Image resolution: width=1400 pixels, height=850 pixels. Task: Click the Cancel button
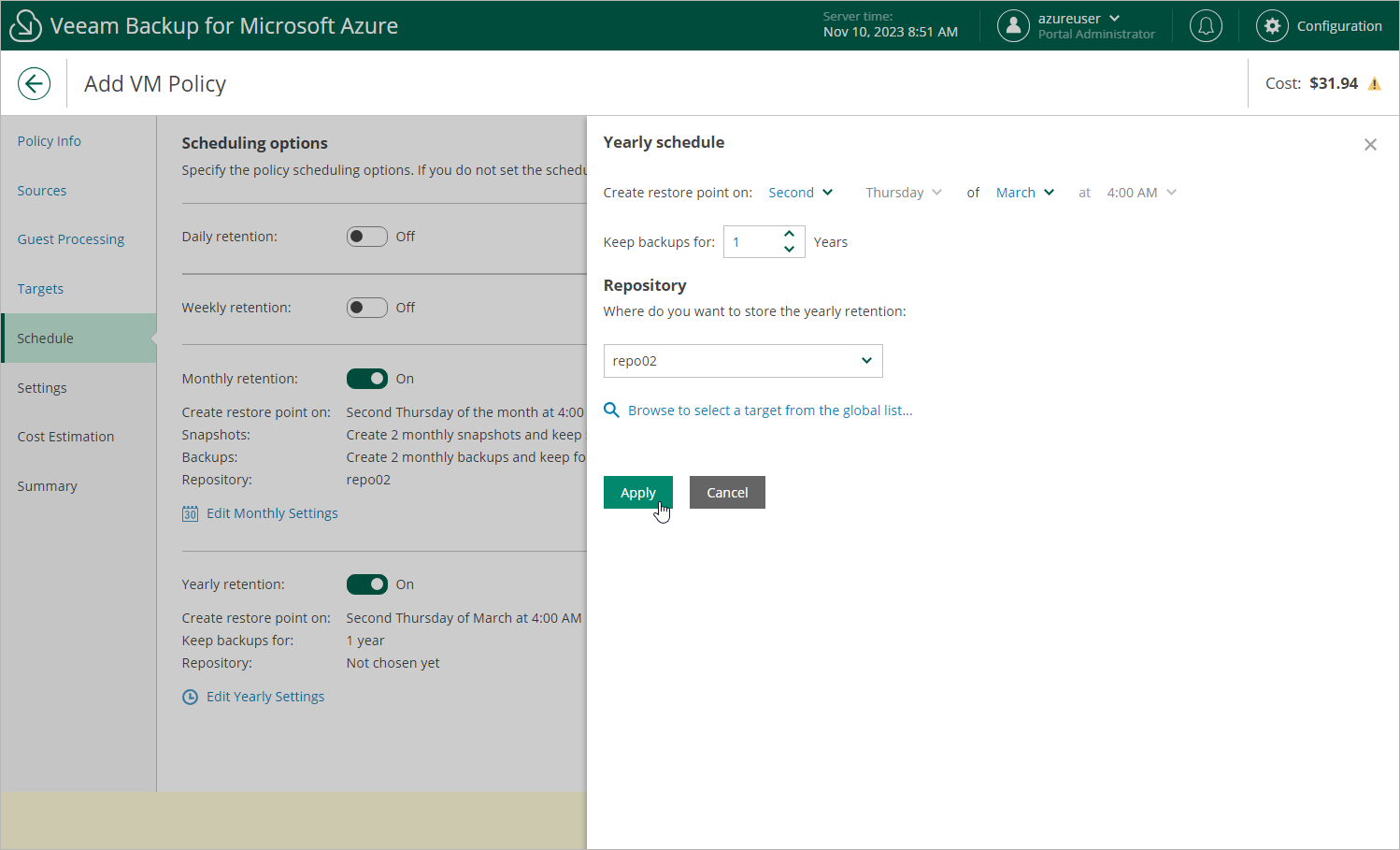tap(727, 493)
